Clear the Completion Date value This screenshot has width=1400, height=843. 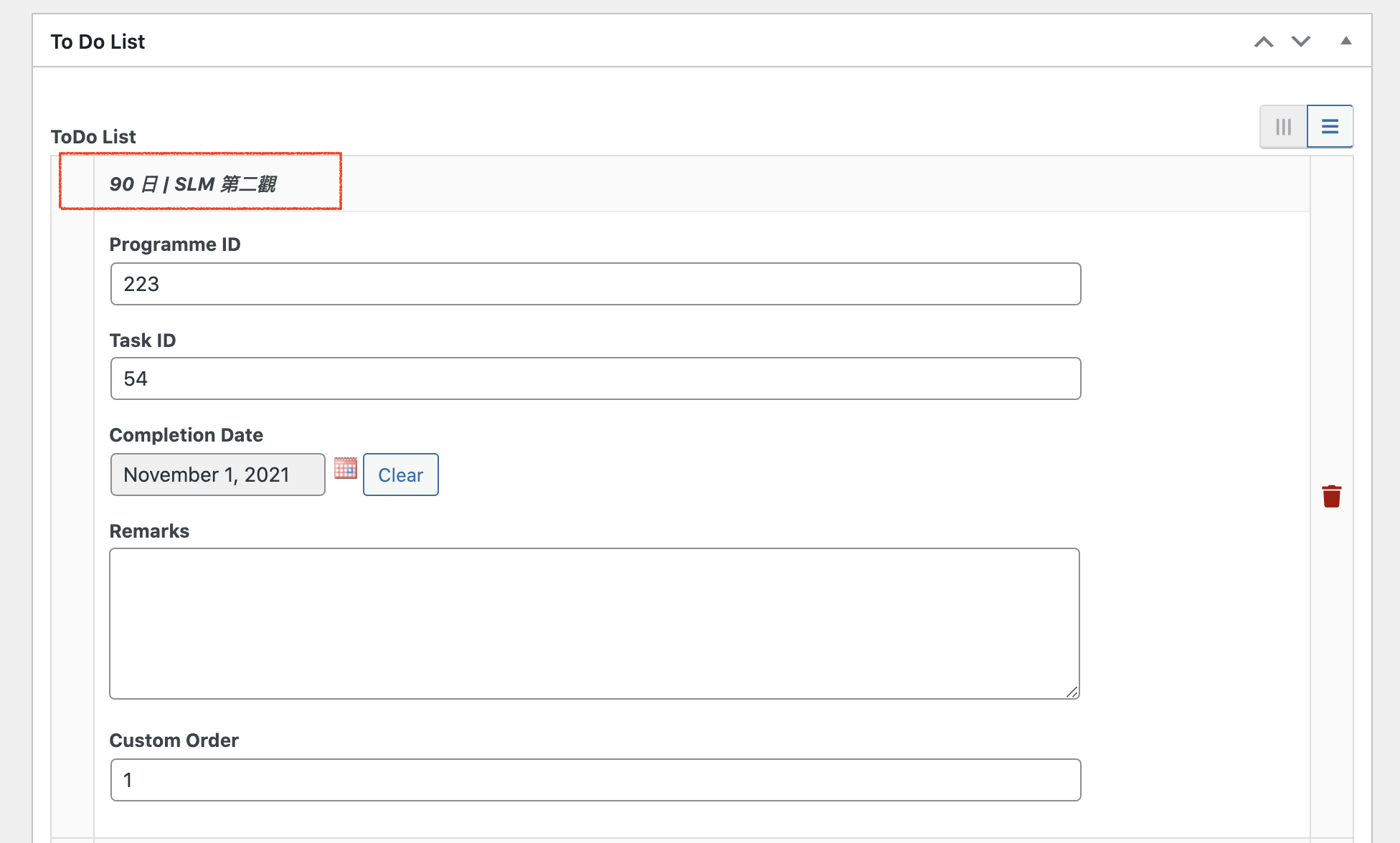pyautogui.click(x=401, y=475)
